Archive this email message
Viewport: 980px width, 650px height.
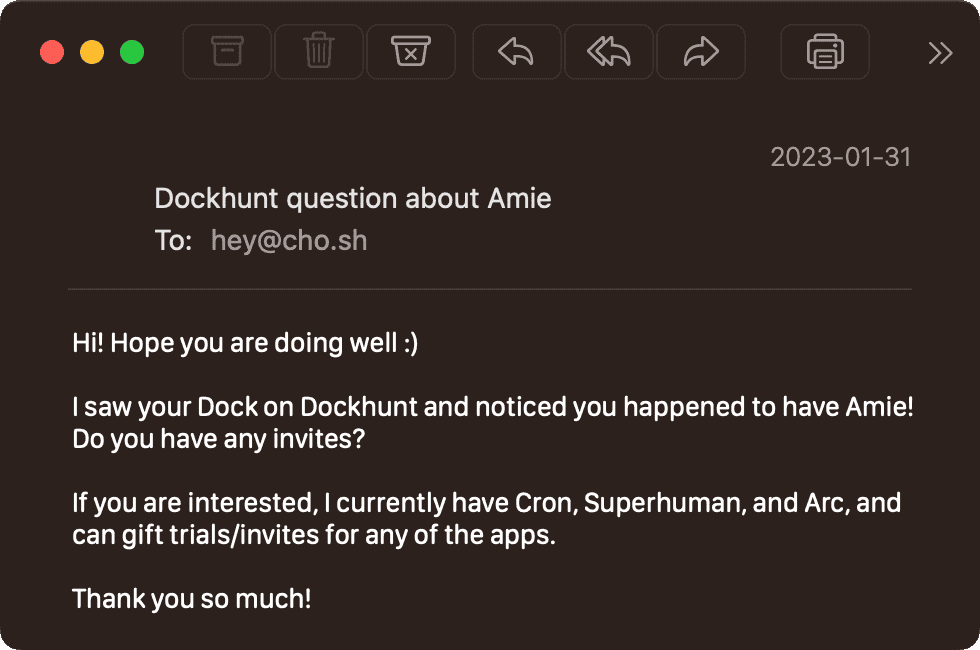pos(227,51)
